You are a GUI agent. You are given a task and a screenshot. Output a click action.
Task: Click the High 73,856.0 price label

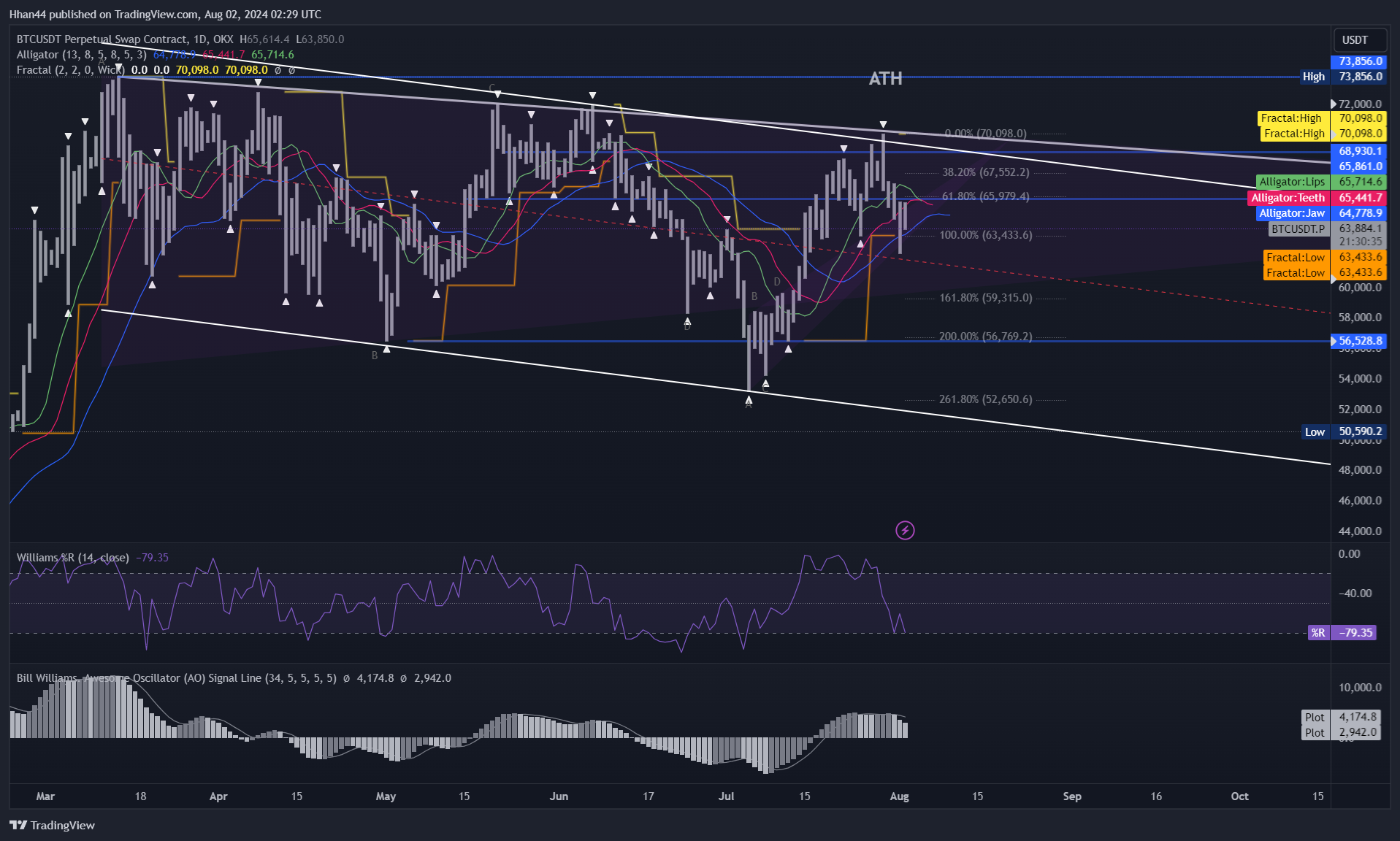point(1343,77)
